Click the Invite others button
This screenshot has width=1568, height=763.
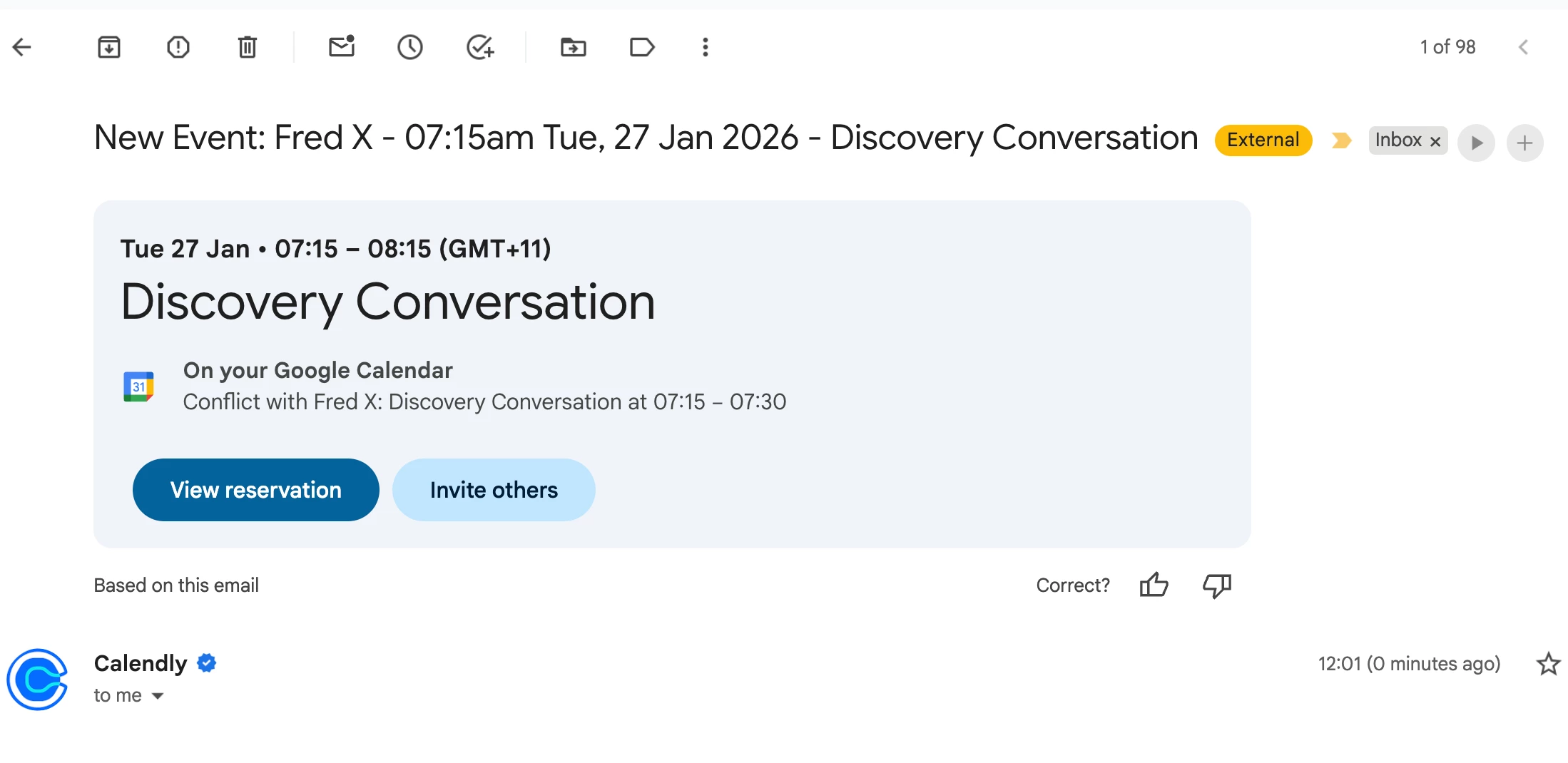(494, 490)
